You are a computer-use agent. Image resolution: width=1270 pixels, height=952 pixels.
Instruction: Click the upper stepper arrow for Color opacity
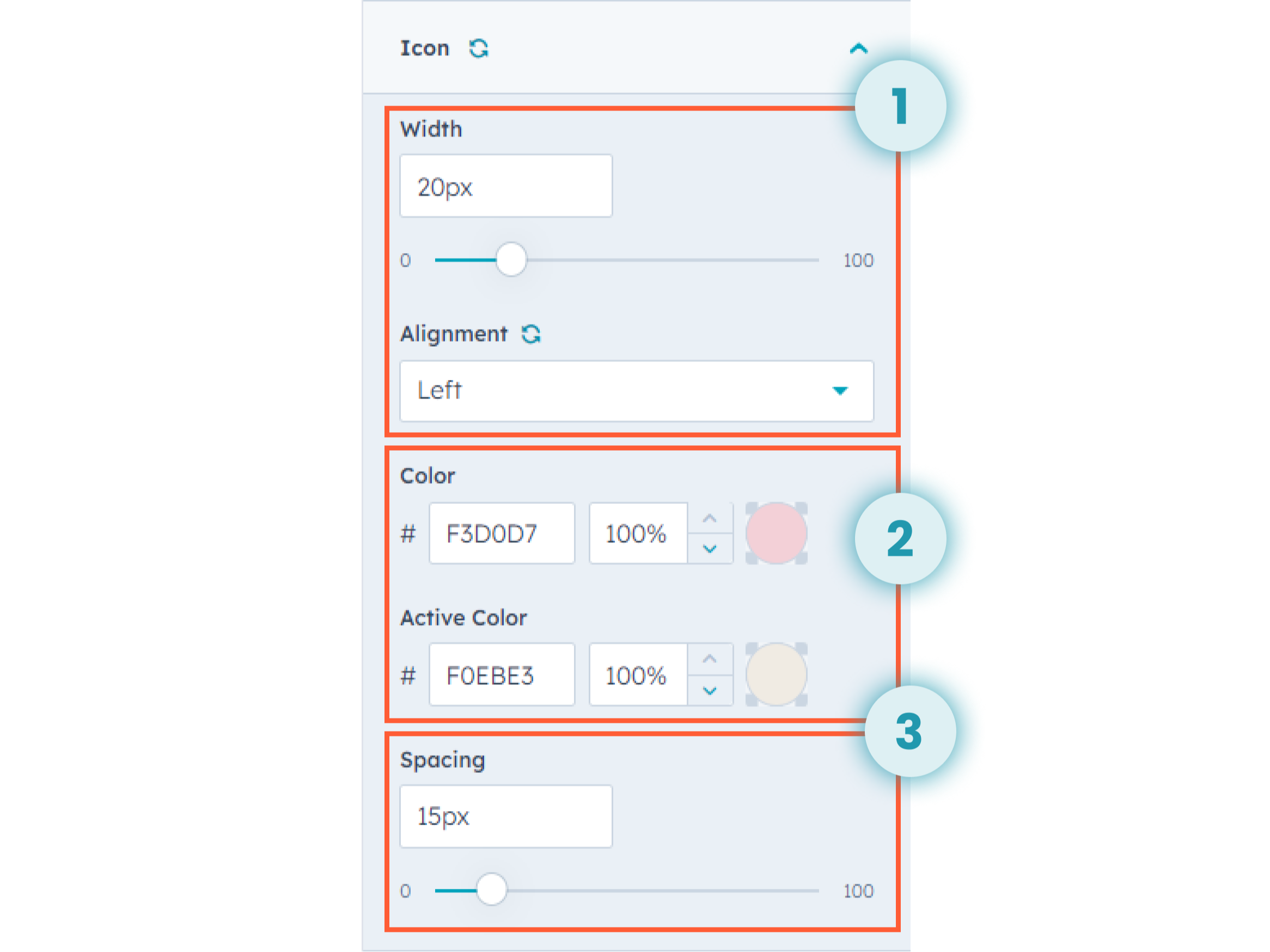pyautogui.click(x=711, y=517)
